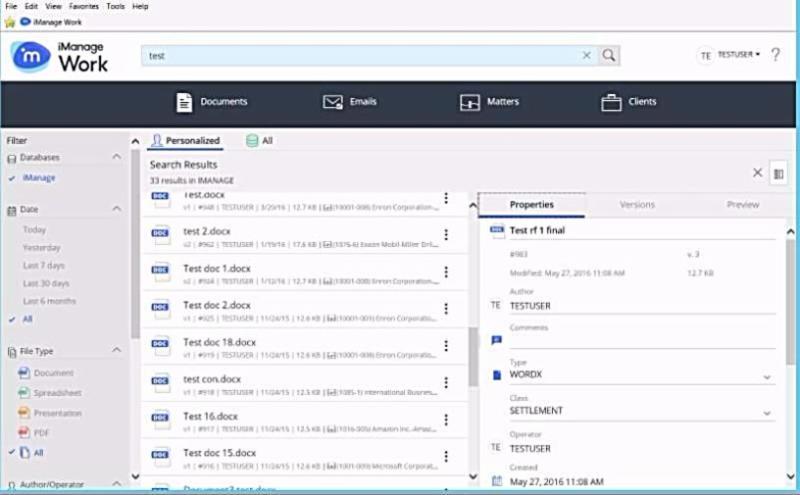Screen dimensions: 800x495
Task: Open kebab menu for test 2.docx
Action: pyautogui.click(x=446, y=234)
